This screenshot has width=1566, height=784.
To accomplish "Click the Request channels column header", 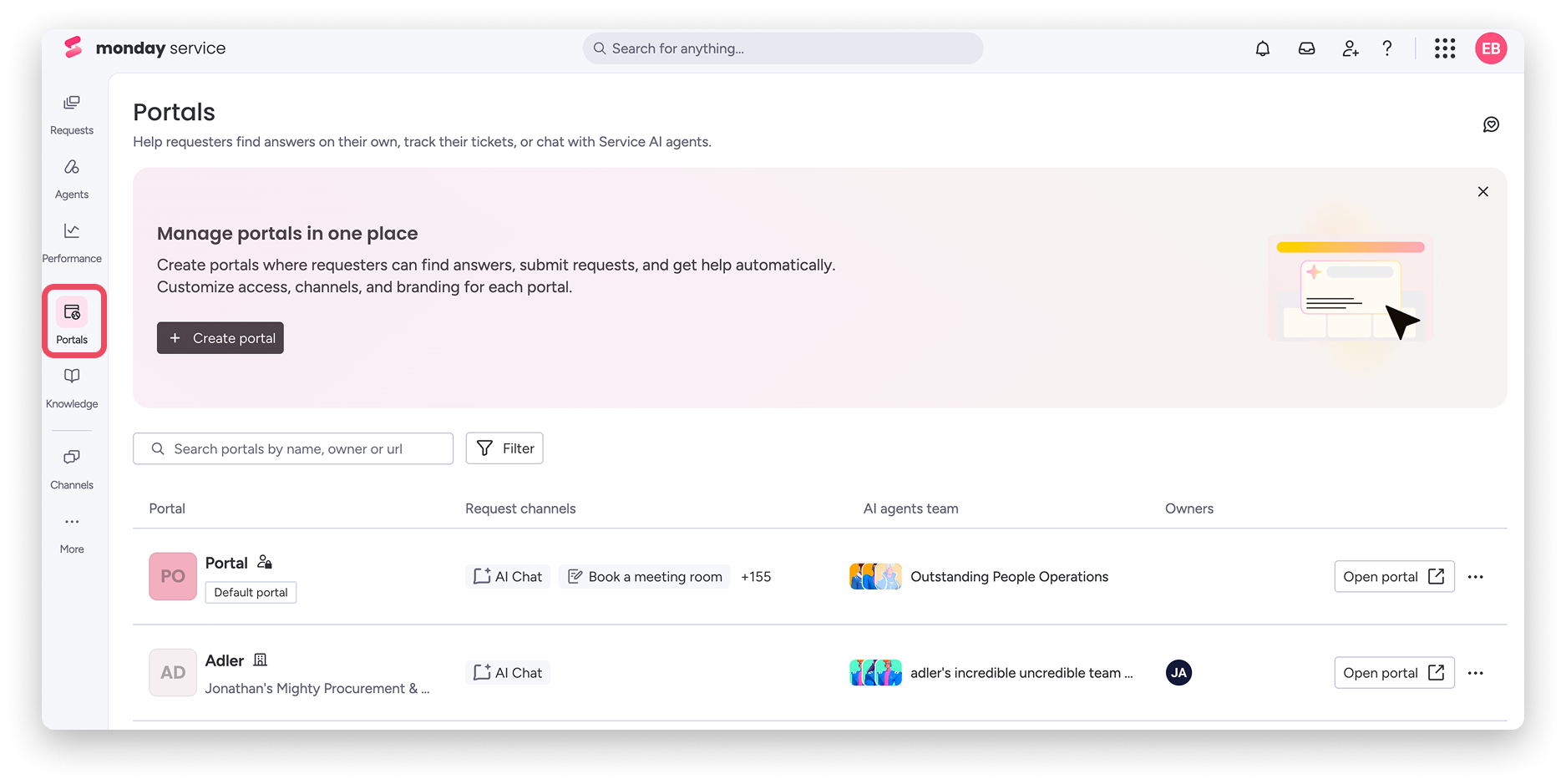I will 520,508.
